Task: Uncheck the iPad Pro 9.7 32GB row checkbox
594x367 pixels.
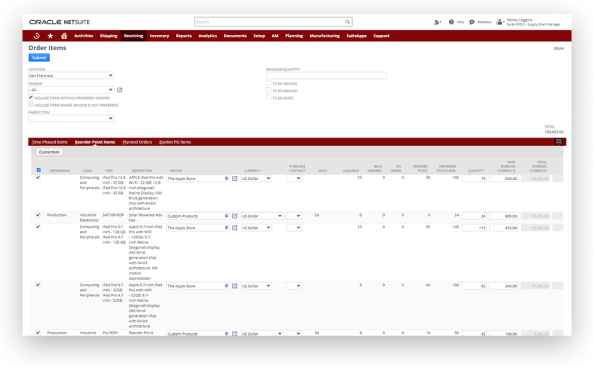Action: 38,285
